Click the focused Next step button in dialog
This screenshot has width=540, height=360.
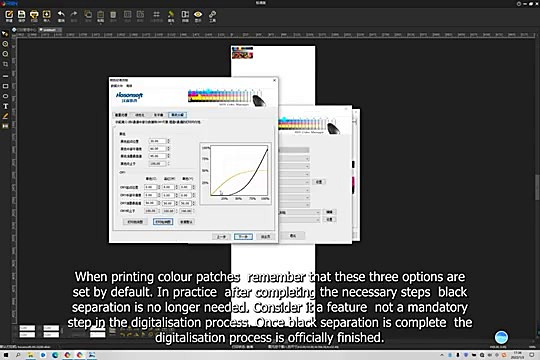pyautogui.click(x=243, y=237)
